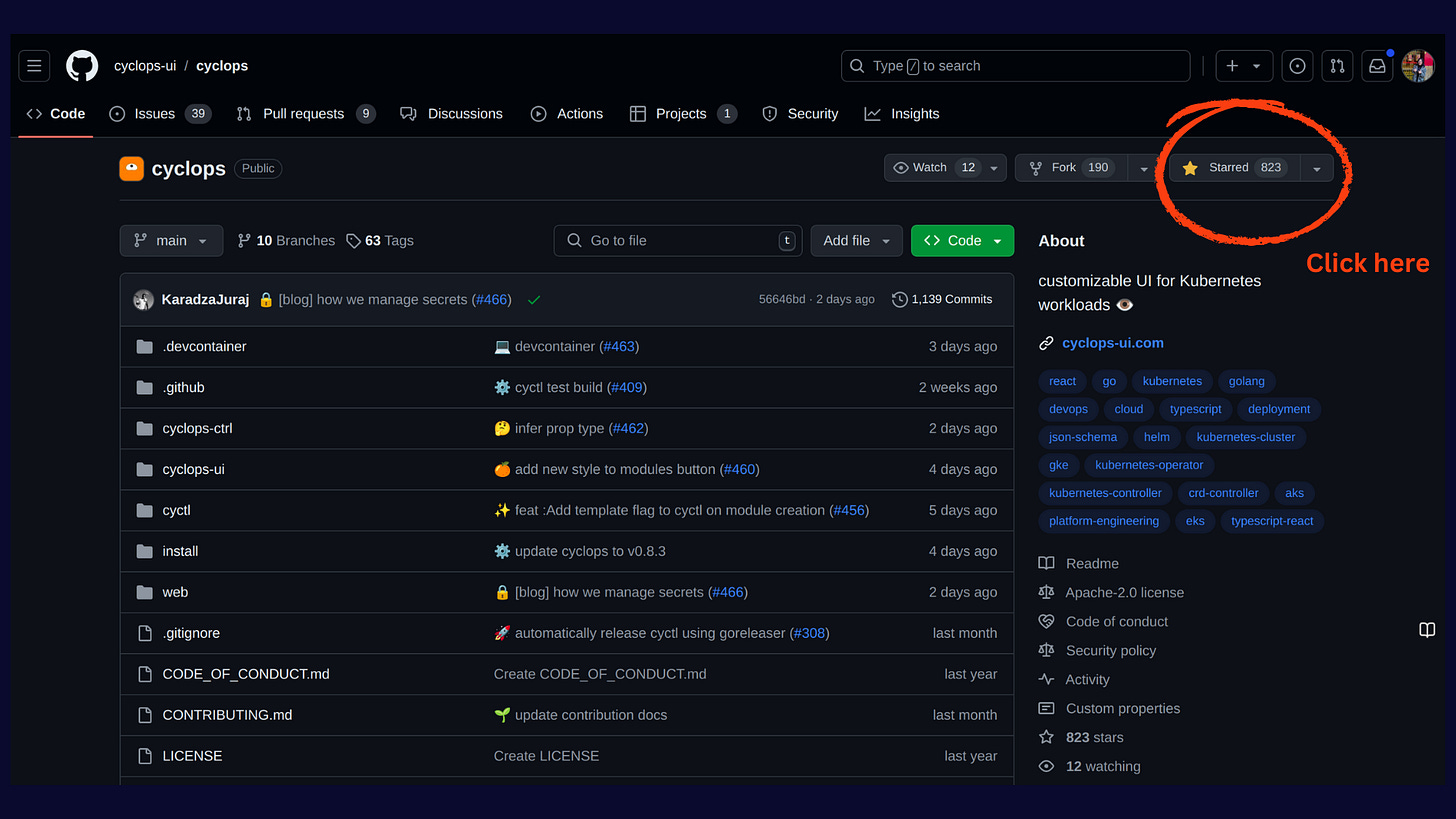This screenshot has height=819, width=1456.
Task: Open the user avatar profile menu
Action: pyautogui.click(x=1418, y=66)
